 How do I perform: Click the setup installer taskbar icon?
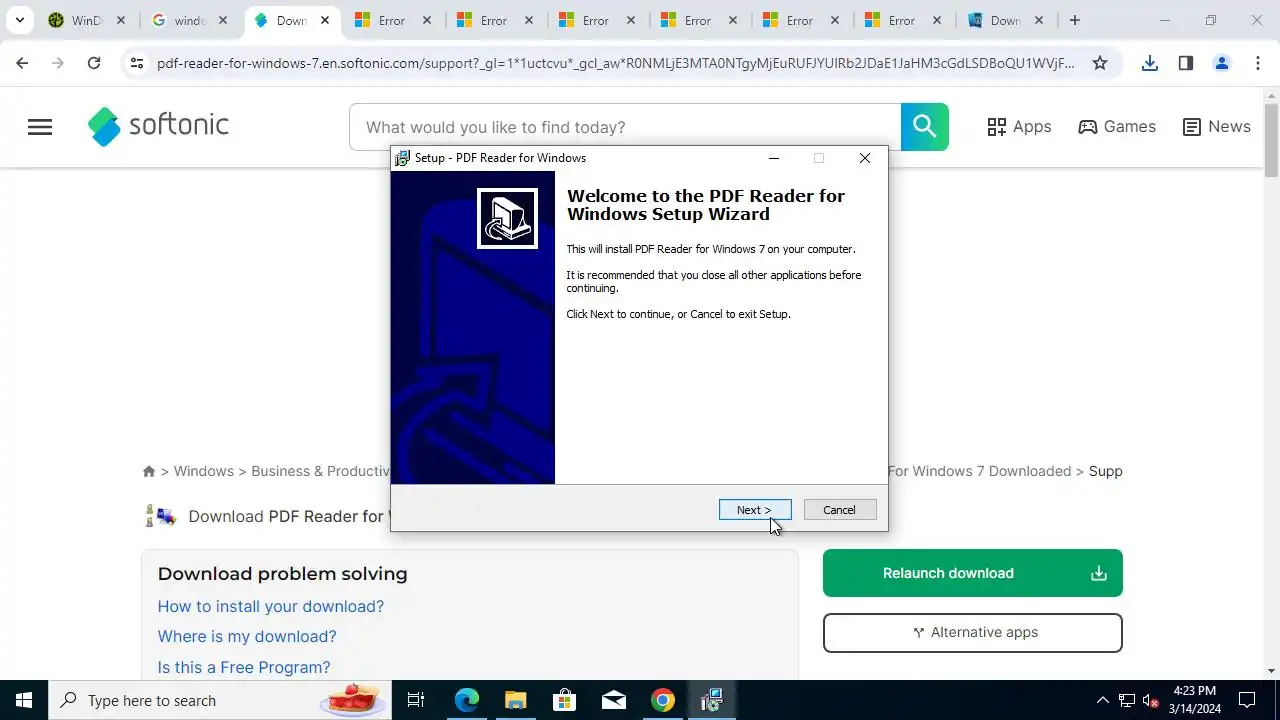711,700
